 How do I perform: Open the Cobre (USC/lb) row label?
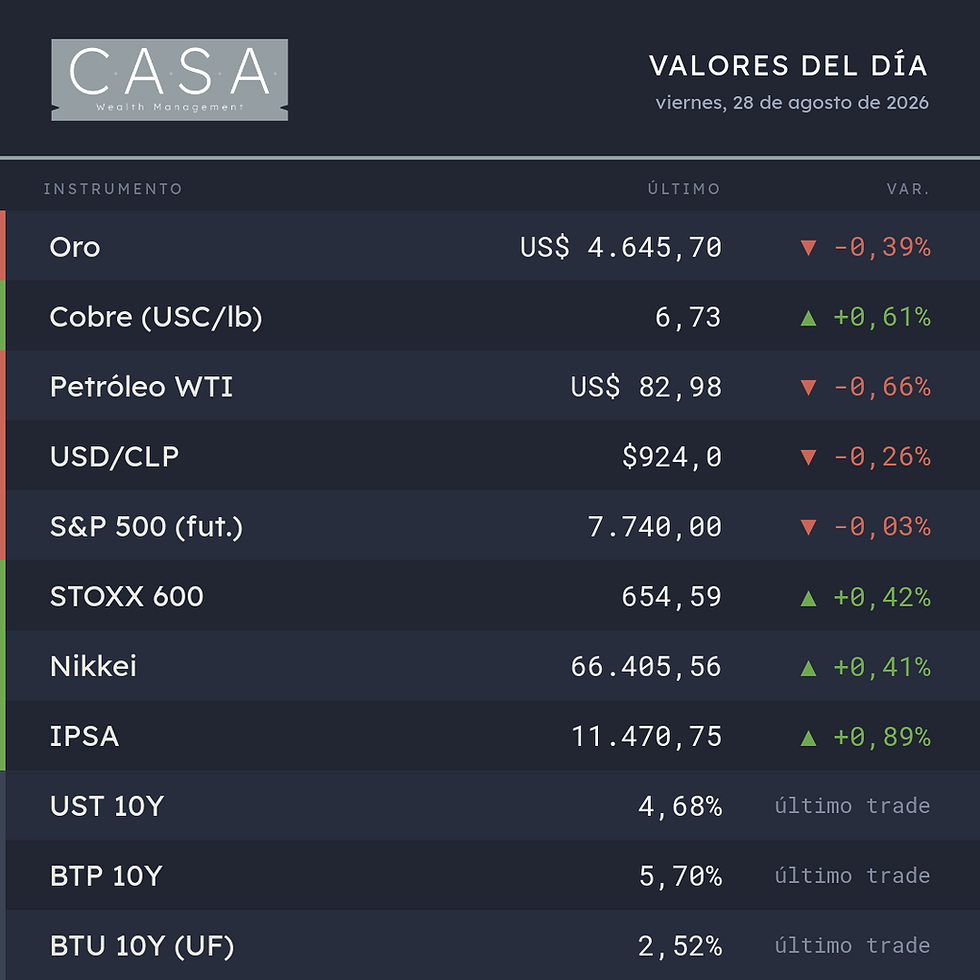point(156,317)
